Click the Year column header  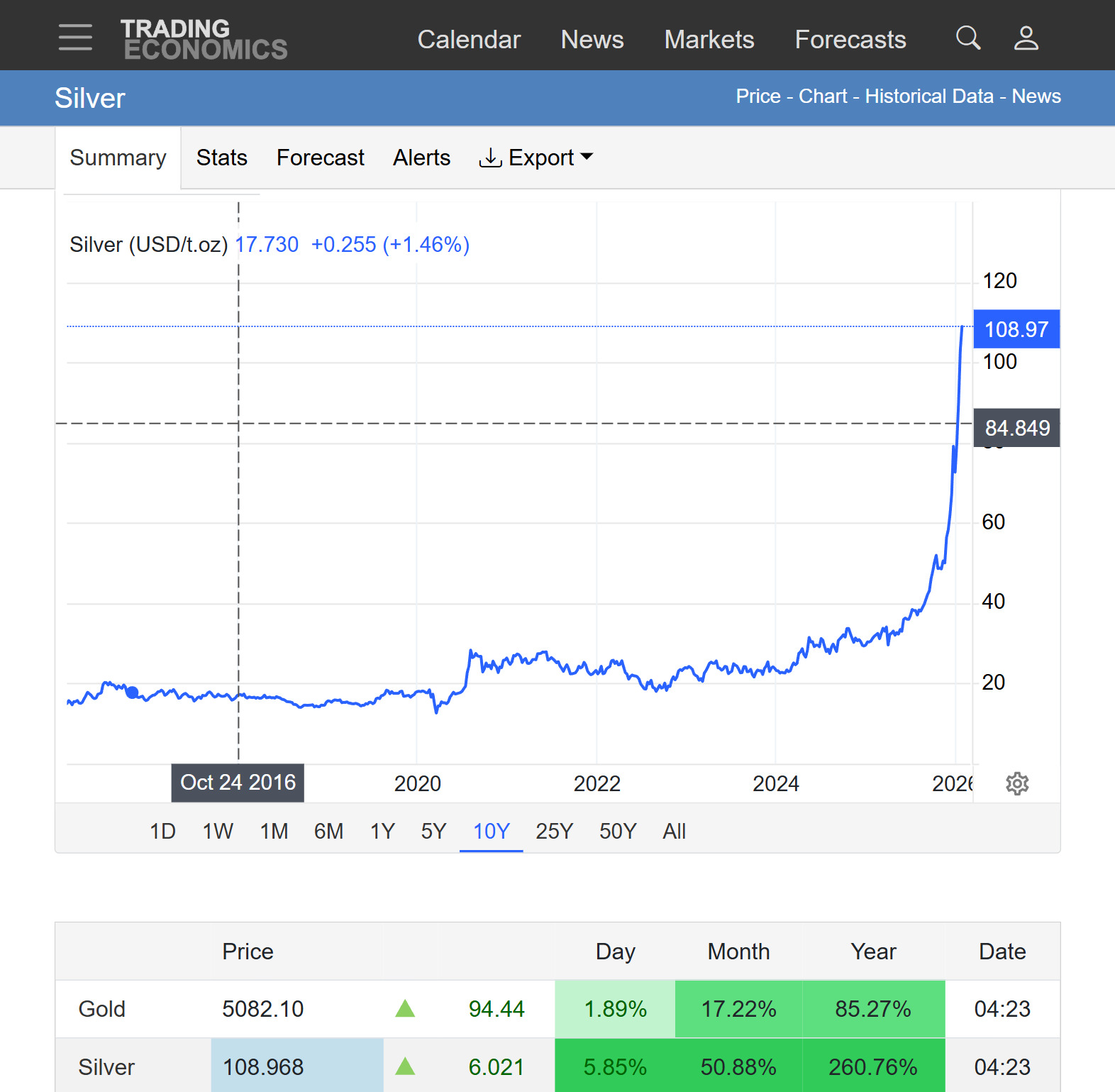click(873, 951)
